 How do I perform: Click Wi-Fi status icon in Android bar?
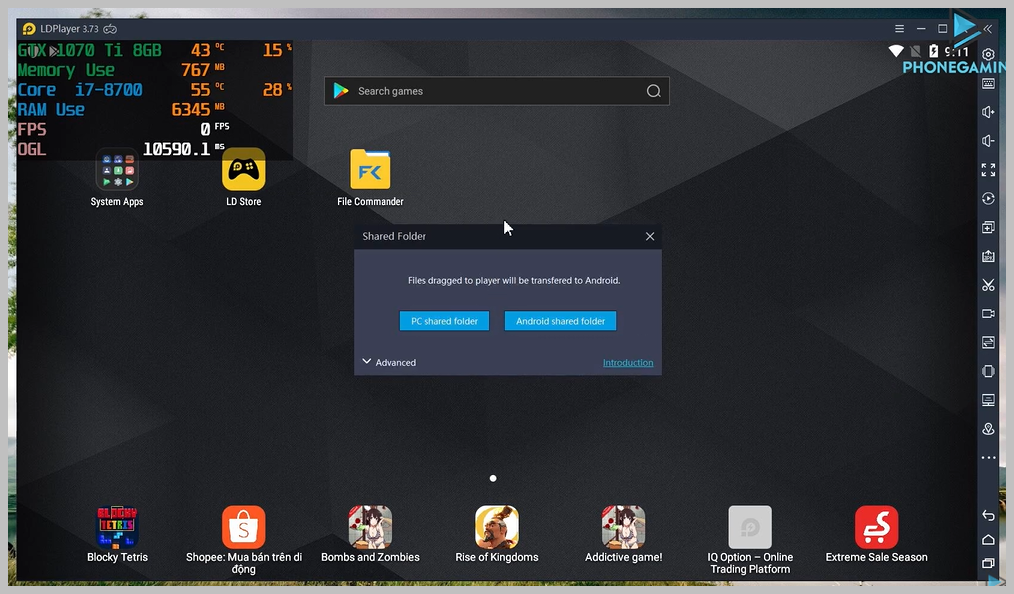pos(896,50)
